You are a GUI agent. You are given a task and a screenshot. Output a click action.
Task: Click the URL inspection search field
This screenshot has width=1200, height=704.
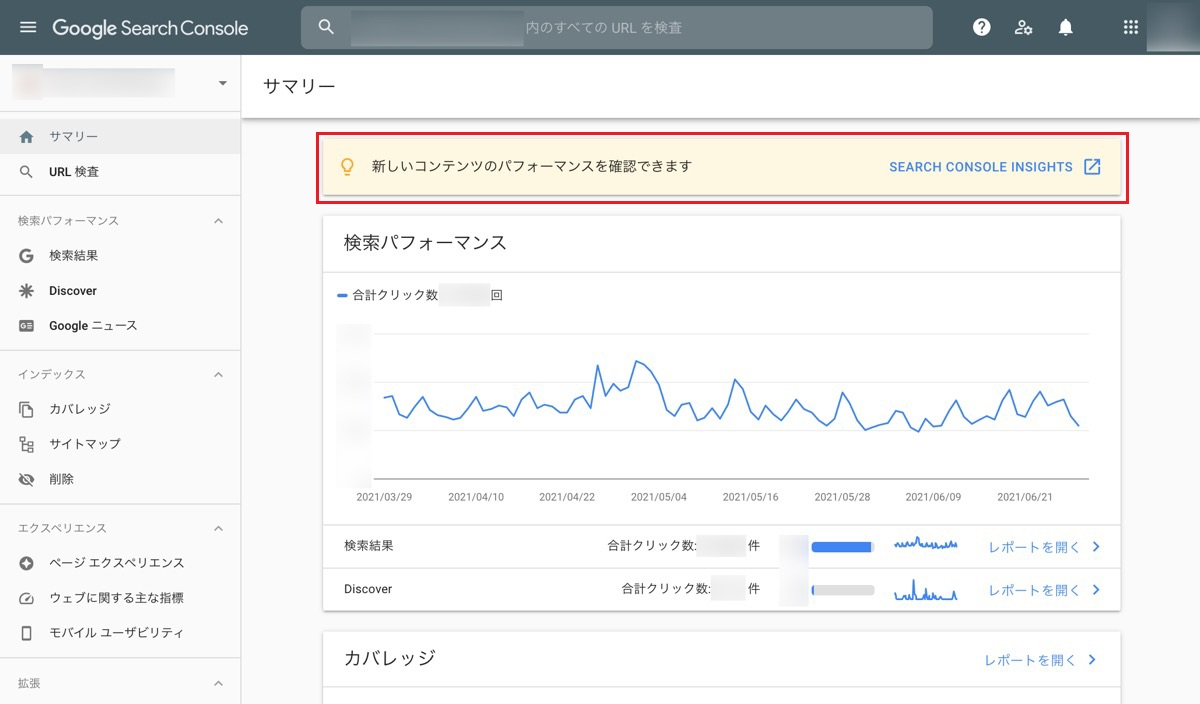tap(616, 28)
